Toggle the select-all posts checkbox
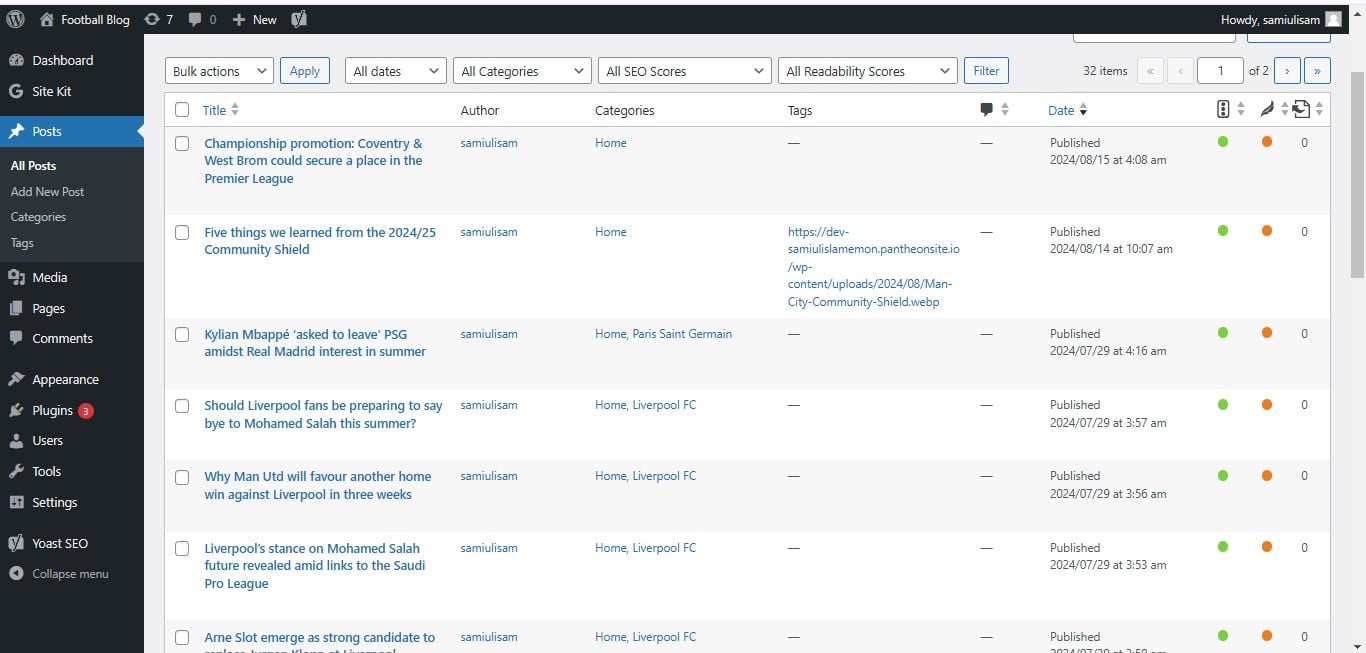This screenshot has height=653, width=1366. tap(182, 110)
